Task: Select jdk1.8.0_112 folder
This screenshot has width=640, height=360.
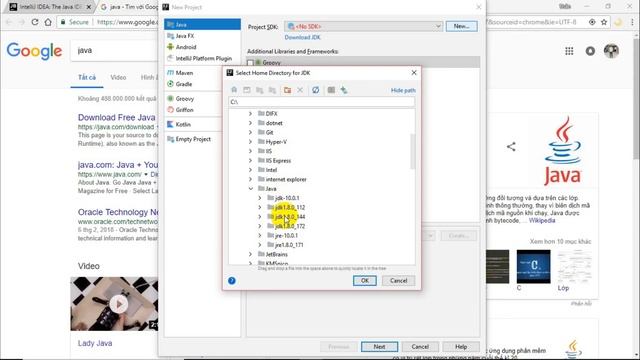Action: [x=290, y=207]
